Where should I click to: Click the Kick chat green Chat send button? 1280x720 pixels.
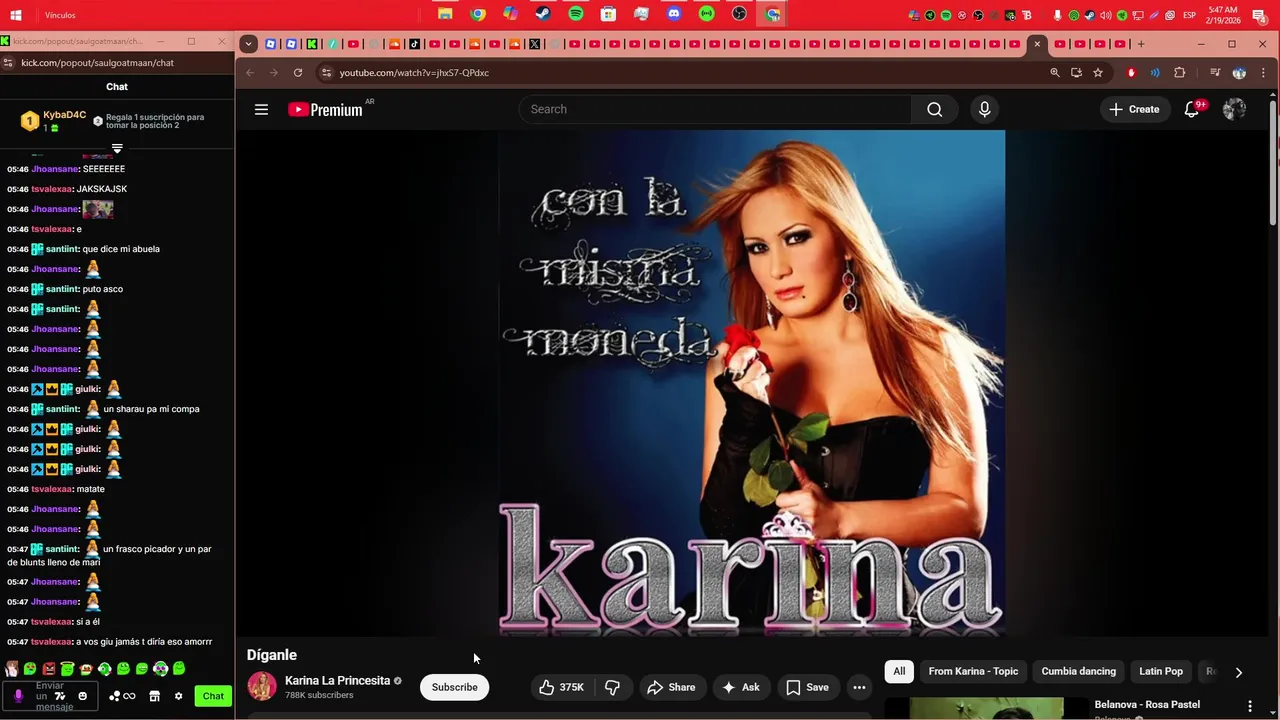(213, 696)
